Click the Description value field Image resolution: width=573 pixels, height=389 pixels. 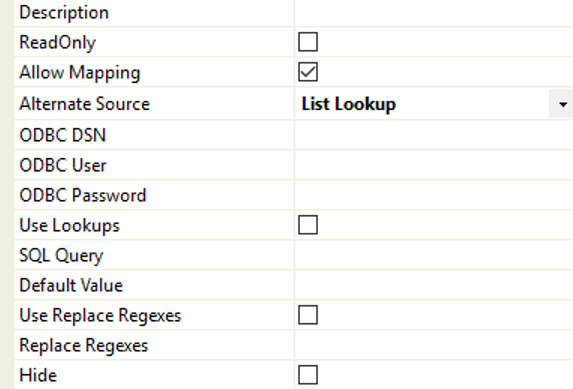434,13
